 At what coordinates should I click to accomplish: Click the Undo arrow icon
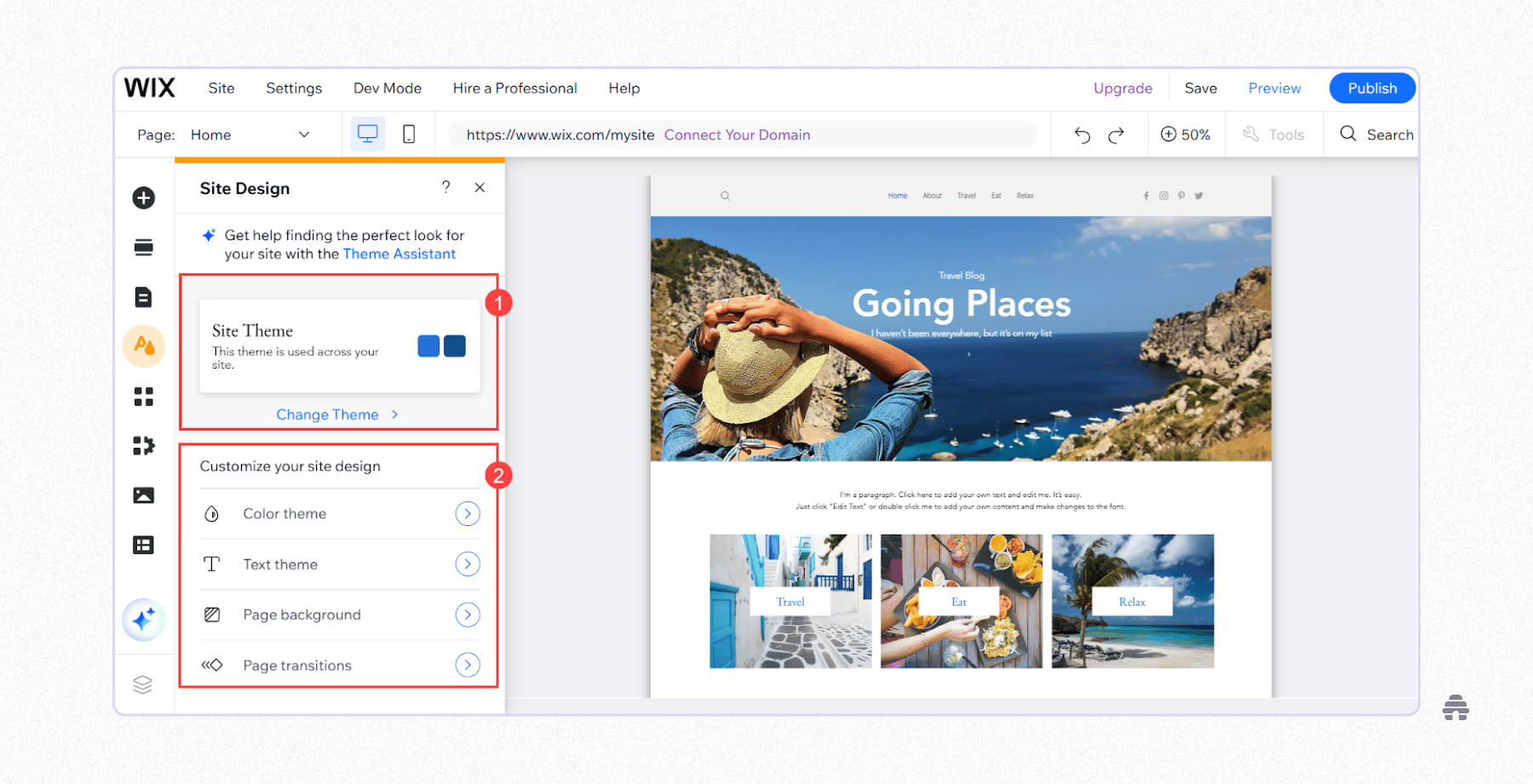(1082, 134)
